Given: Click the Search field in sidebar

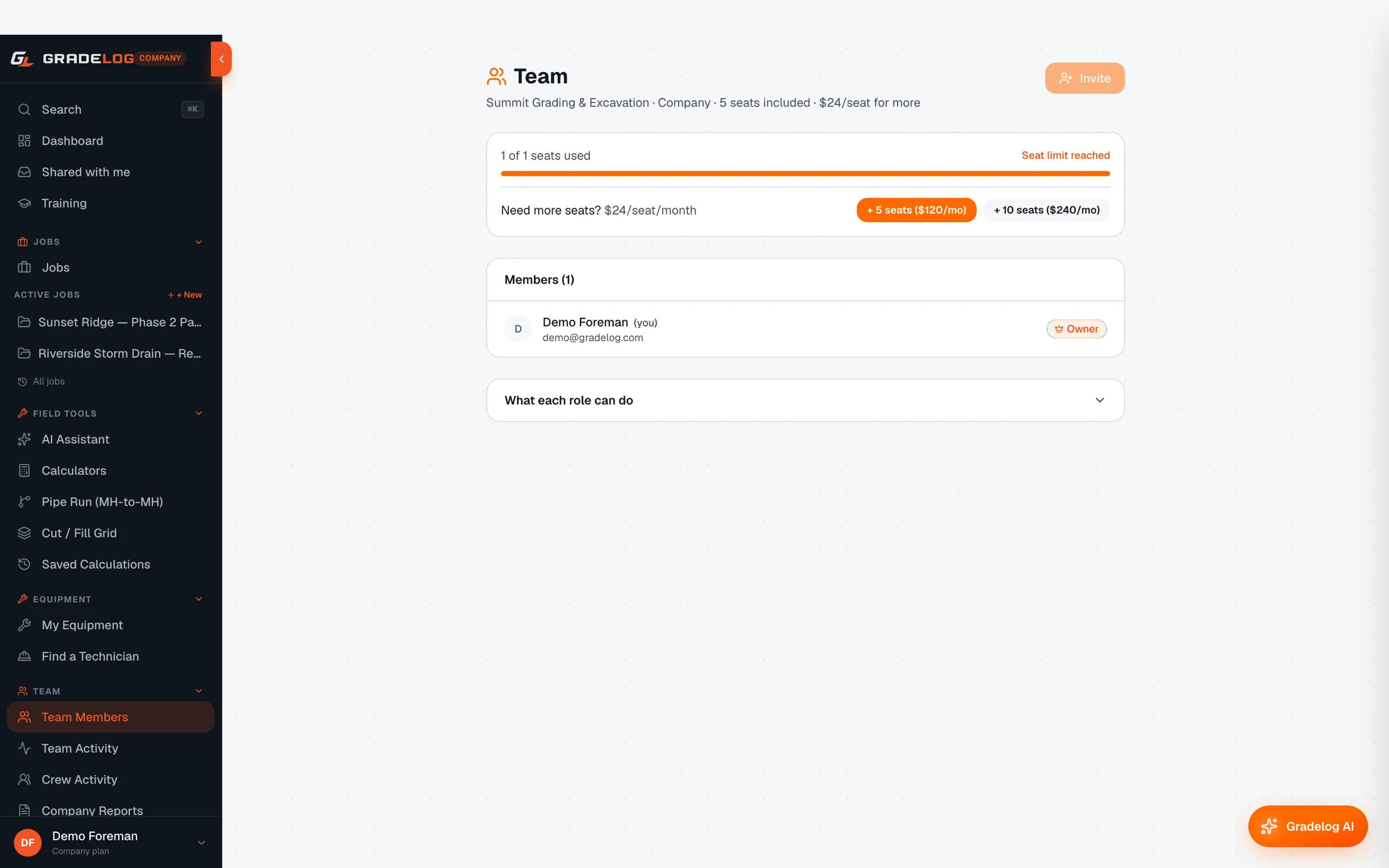Looking at the screenshot, I should click(x=110, y=109).
